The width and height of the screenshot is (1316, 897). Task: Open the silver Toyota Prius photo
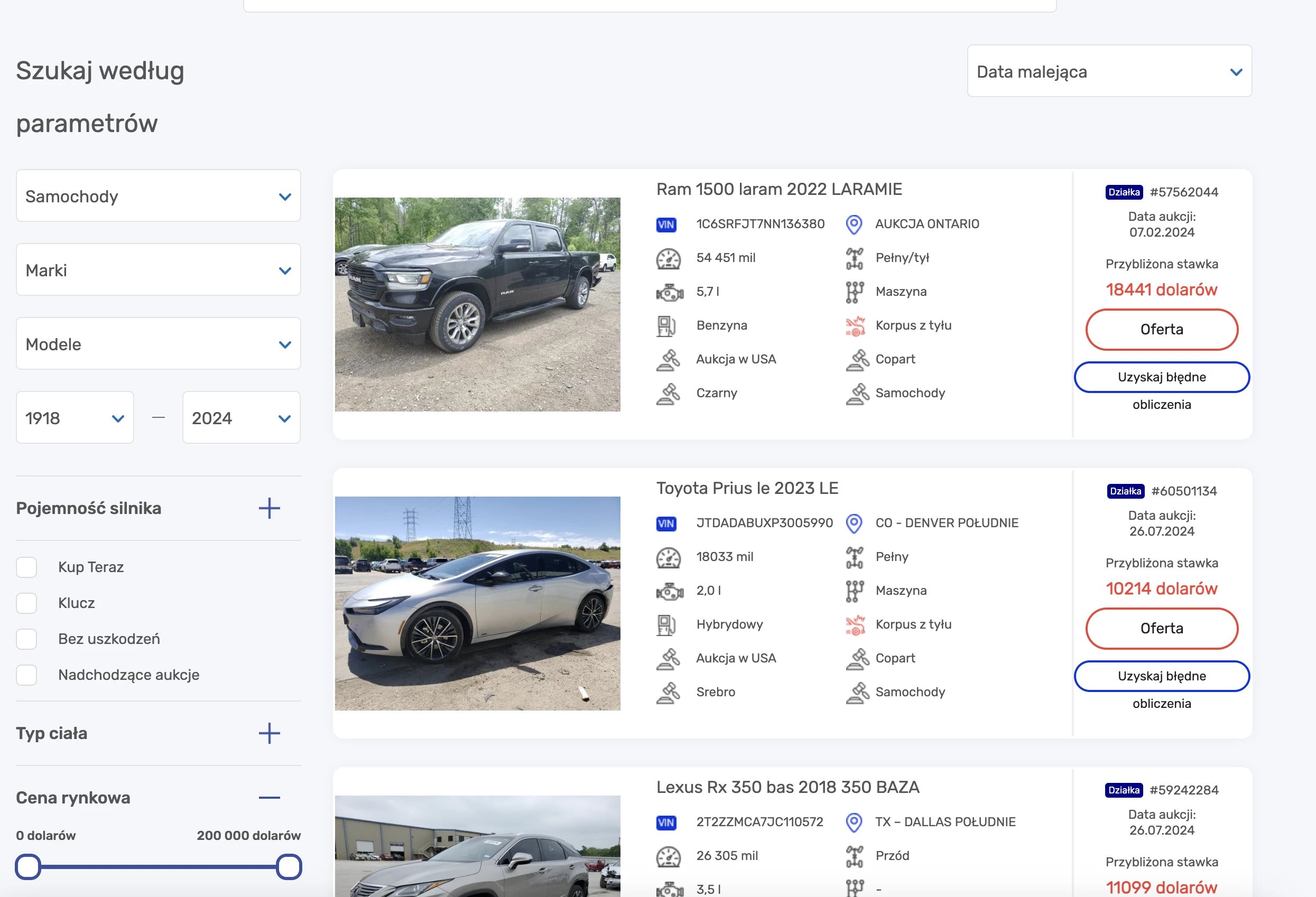pyautogui.click(x=477, y=603)
